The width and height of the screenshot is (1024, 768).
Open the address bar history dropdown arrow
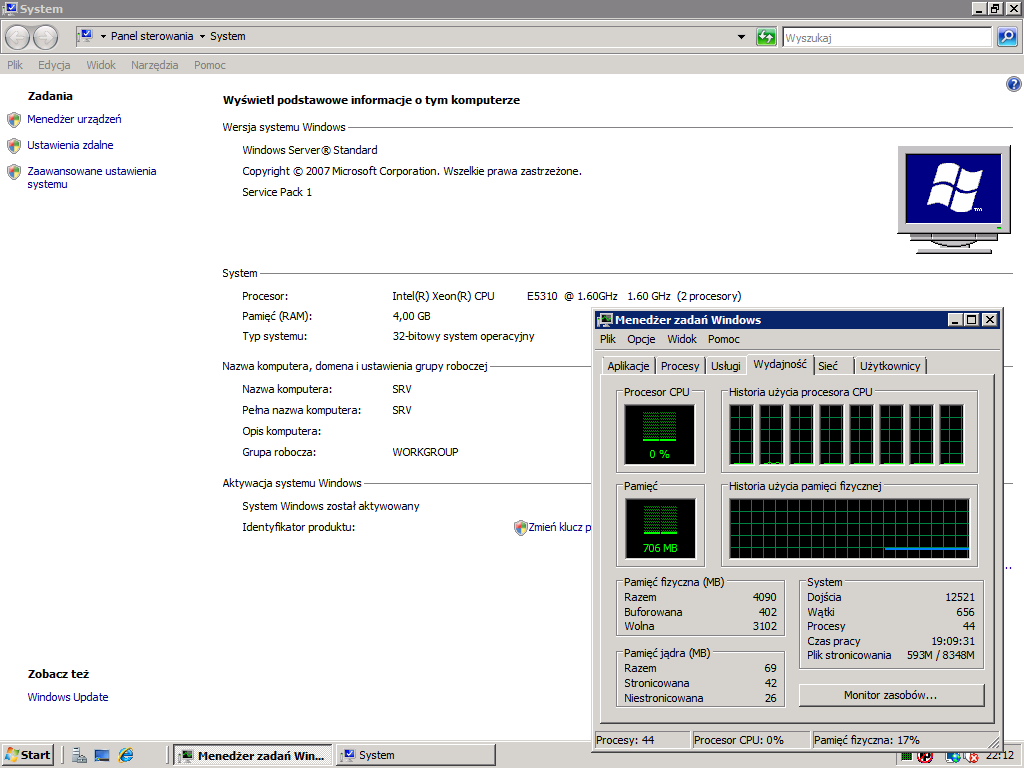[741, 37]
